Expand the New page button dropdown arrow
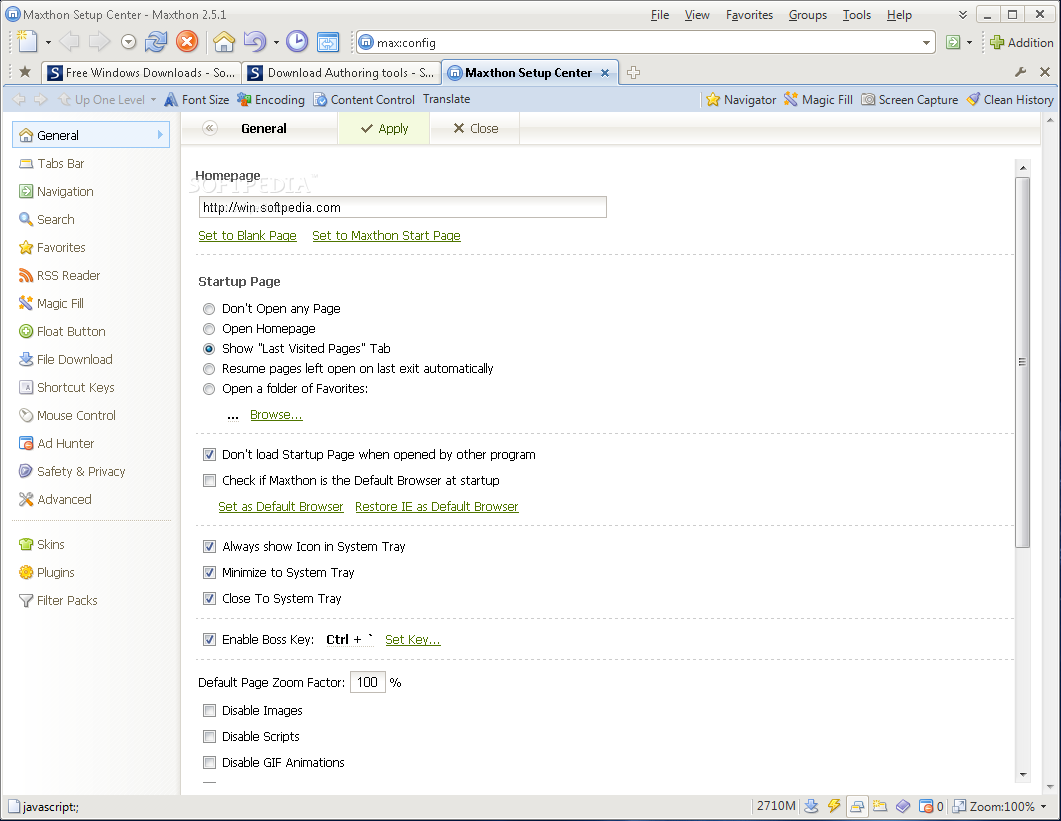This screenshot has width=1061, height=821. coord(48,43)
